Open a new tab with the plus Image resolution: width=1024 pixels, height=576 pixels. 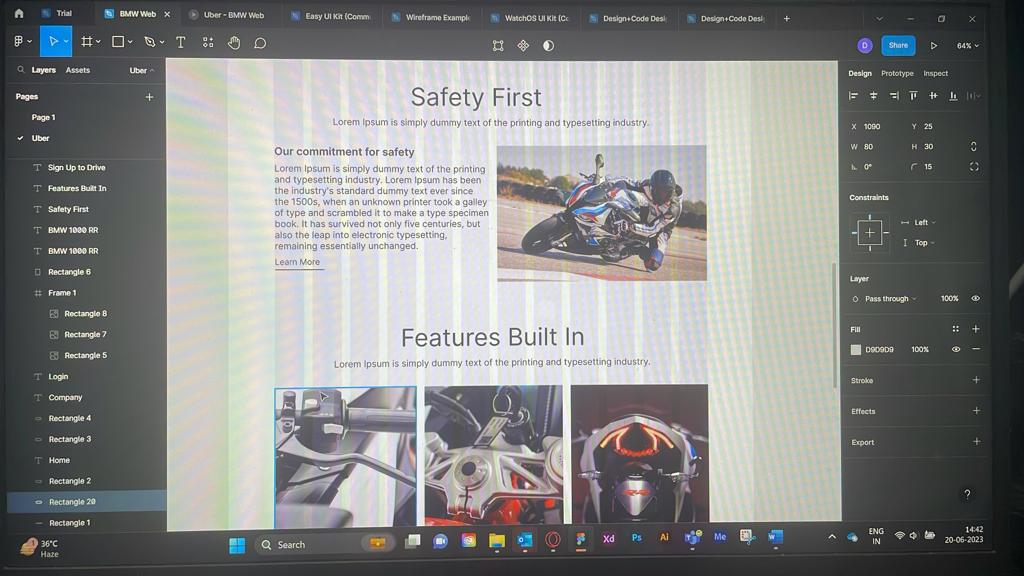[x=786, y=18]
